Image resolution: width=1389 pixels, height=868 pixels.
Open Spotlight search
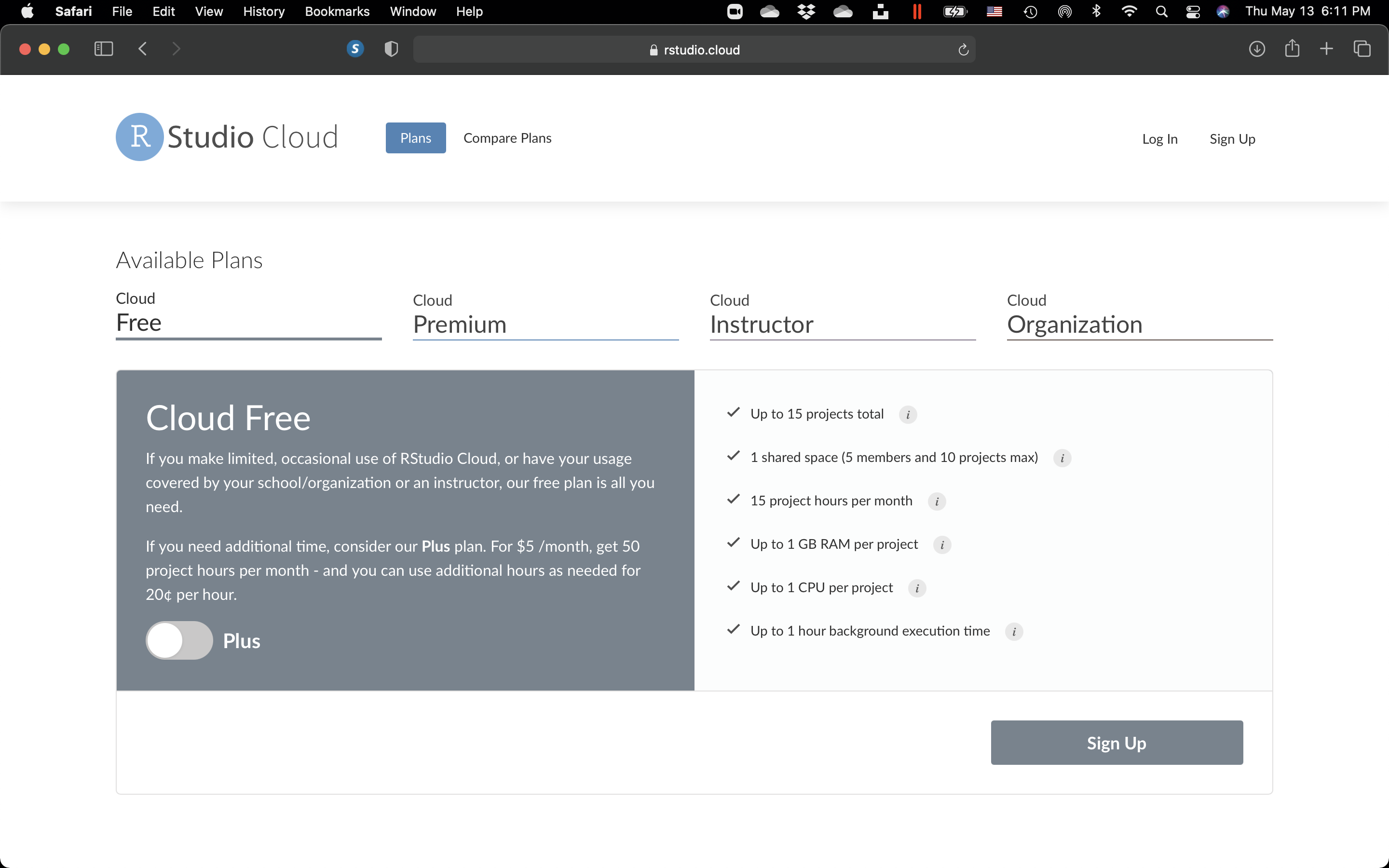tap(1162, 12)
